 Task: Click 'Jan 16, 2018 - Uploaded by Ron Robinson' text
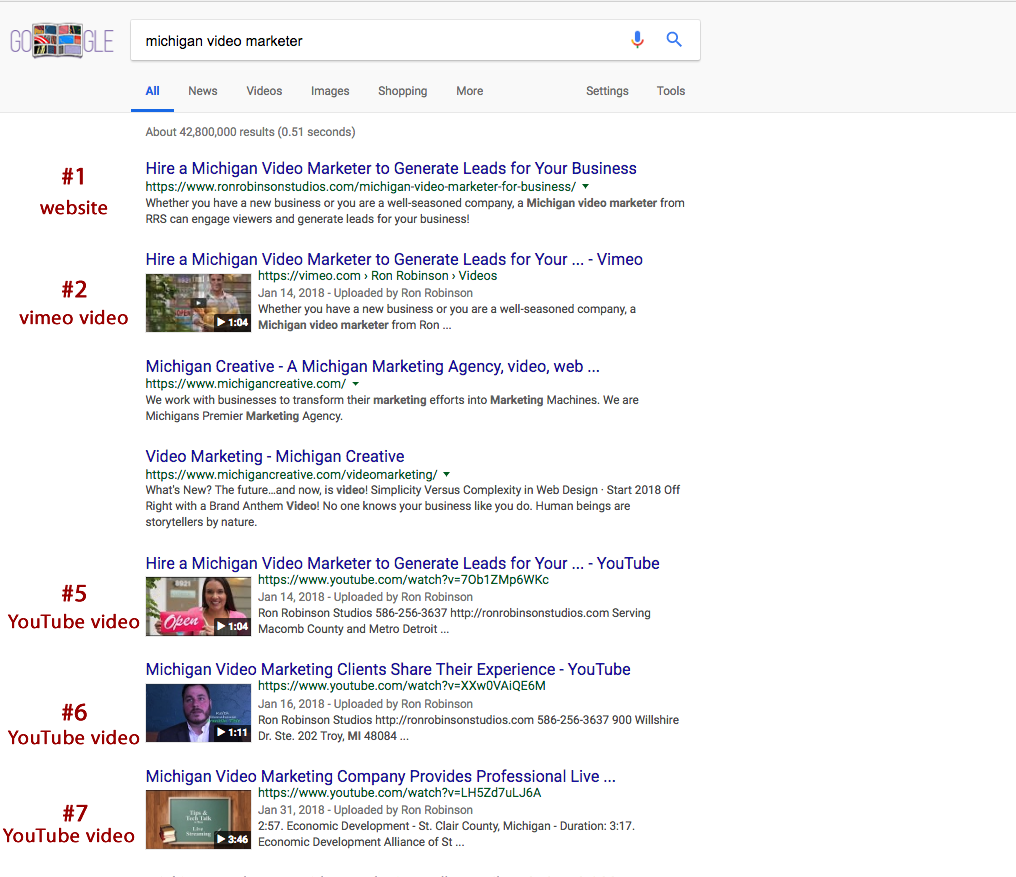coord(365,704)
